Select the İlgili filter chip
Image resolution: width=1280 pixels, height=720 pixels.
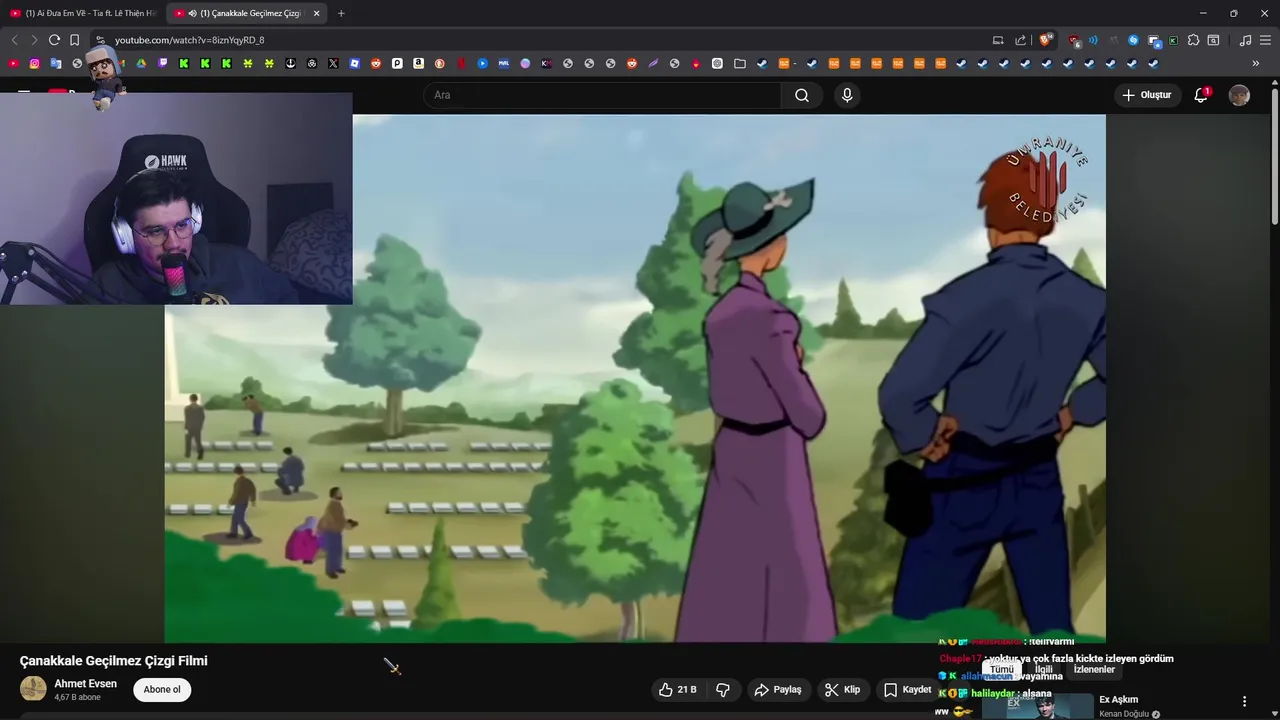click(1044, 669)
